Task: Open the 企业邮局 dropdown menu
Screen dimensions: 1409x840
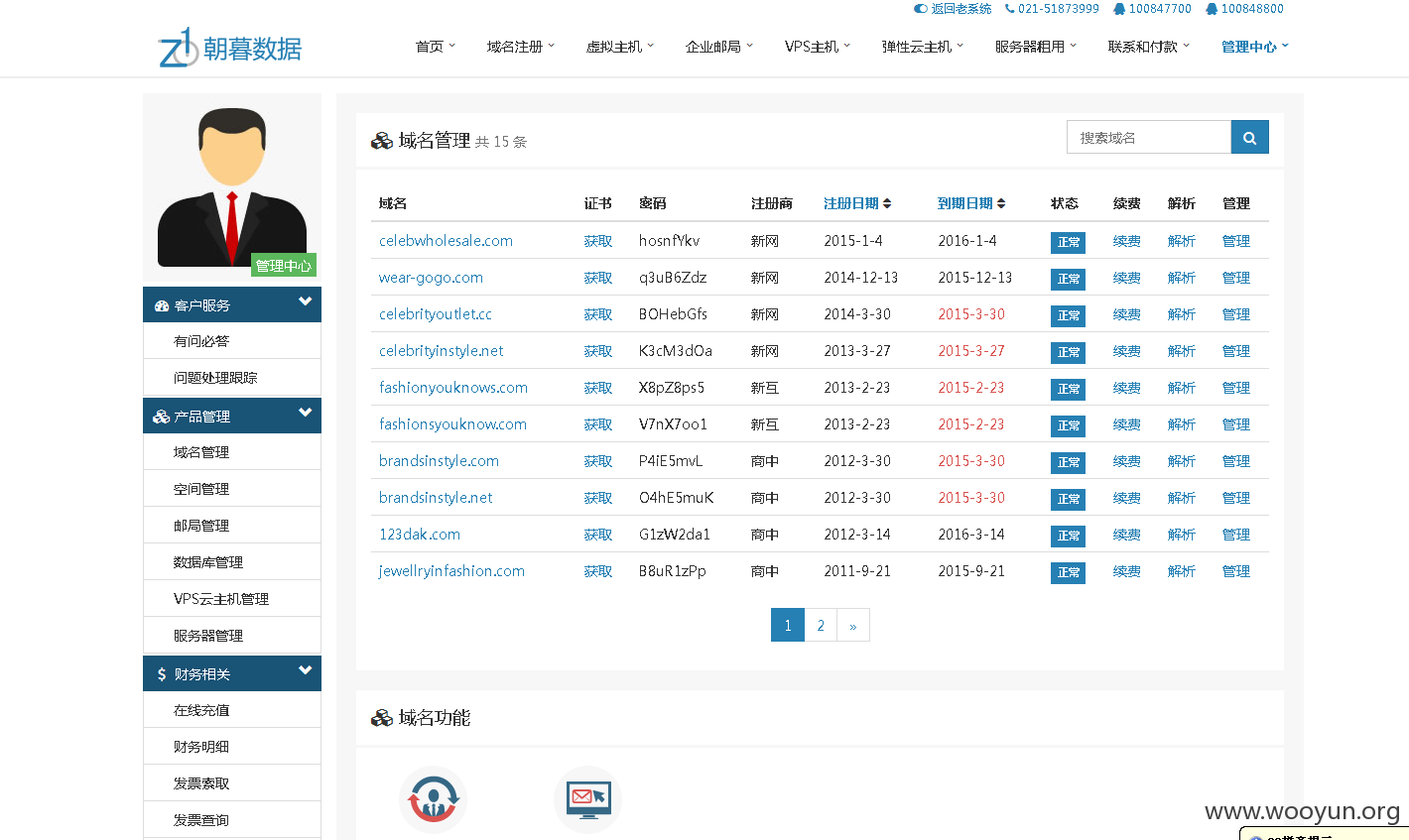Action: pos(719,47)
